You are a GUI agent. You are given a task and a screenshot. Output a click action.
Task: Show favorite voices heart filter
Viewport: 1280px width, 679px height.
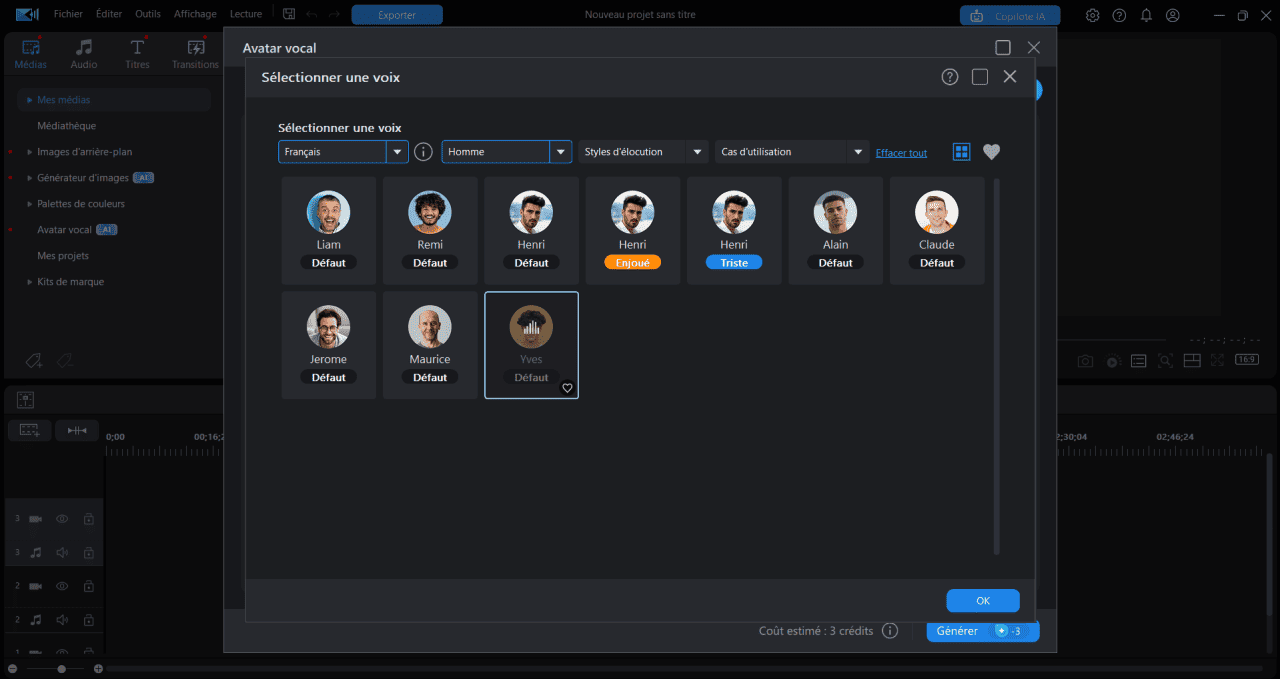991,152
